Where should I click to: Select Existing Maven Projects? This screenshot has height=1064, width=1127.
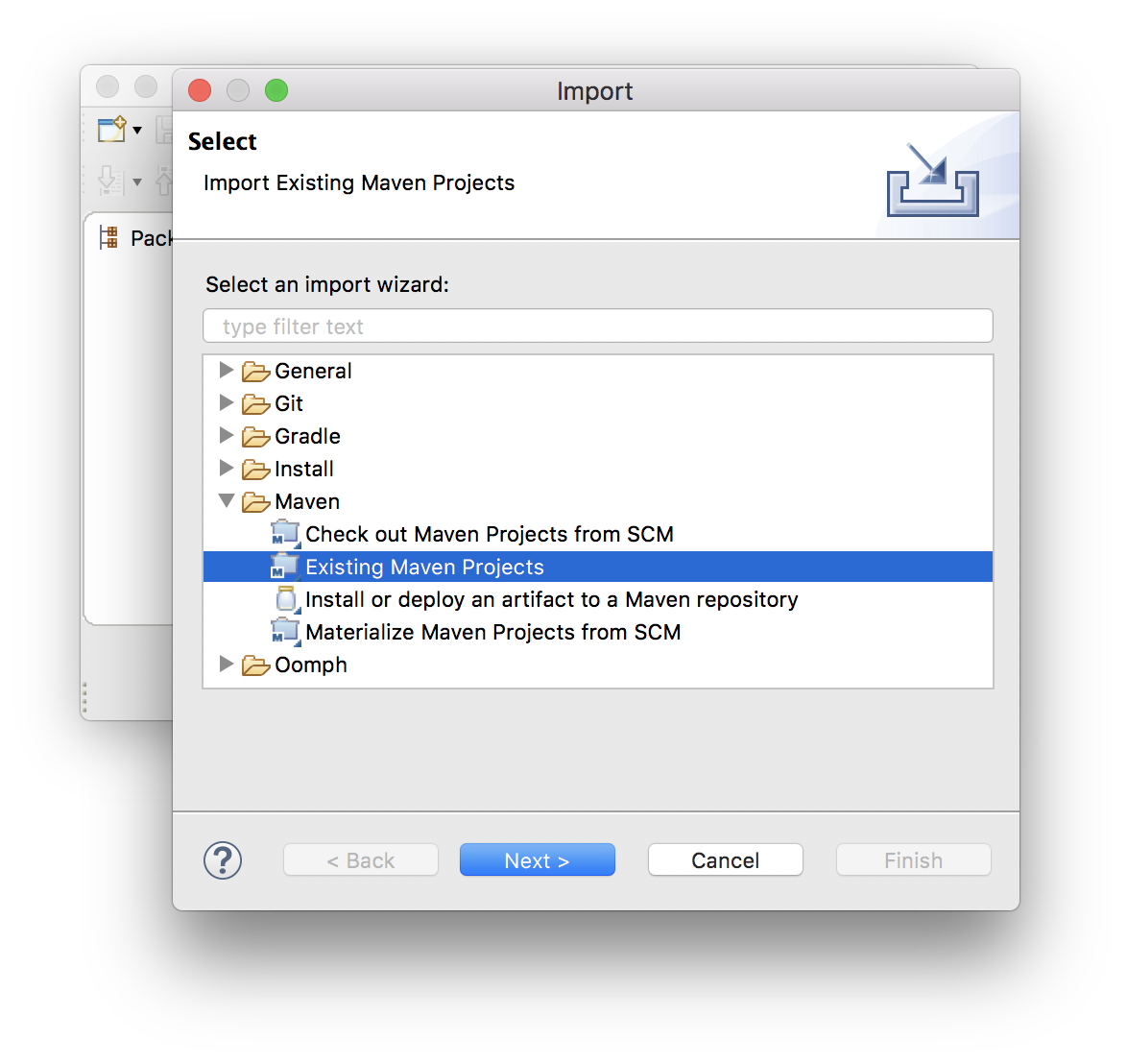[x=424, y=568]
